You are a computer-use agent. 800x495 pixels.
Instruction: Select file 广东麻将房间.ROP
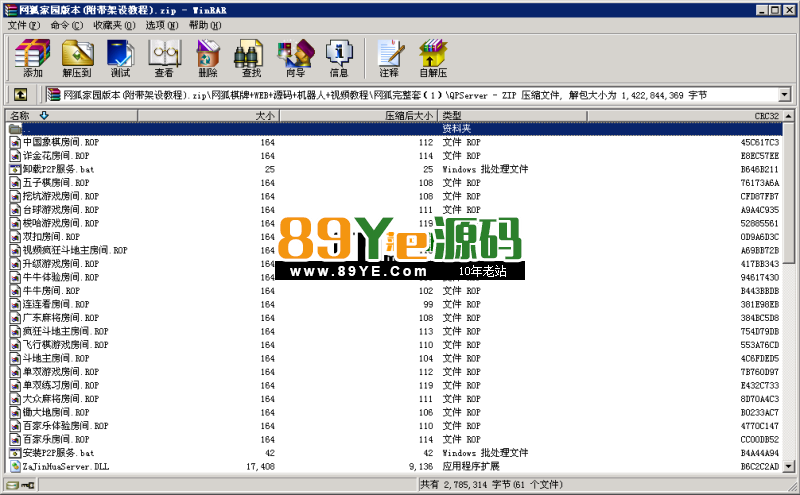(61, 318)
